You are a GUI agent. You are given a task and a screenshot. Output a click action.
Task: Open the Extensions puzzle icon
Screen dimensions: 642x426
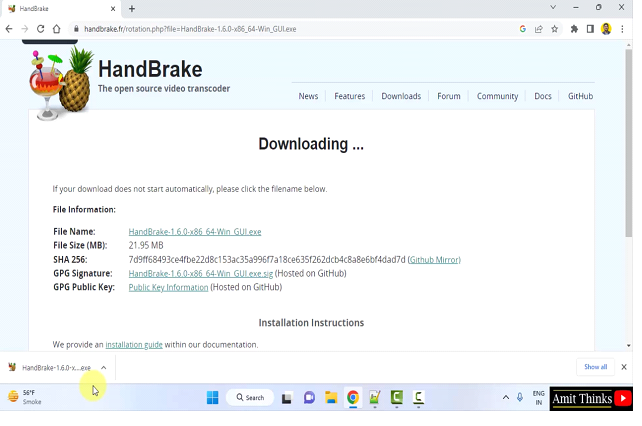coord(574,29)
